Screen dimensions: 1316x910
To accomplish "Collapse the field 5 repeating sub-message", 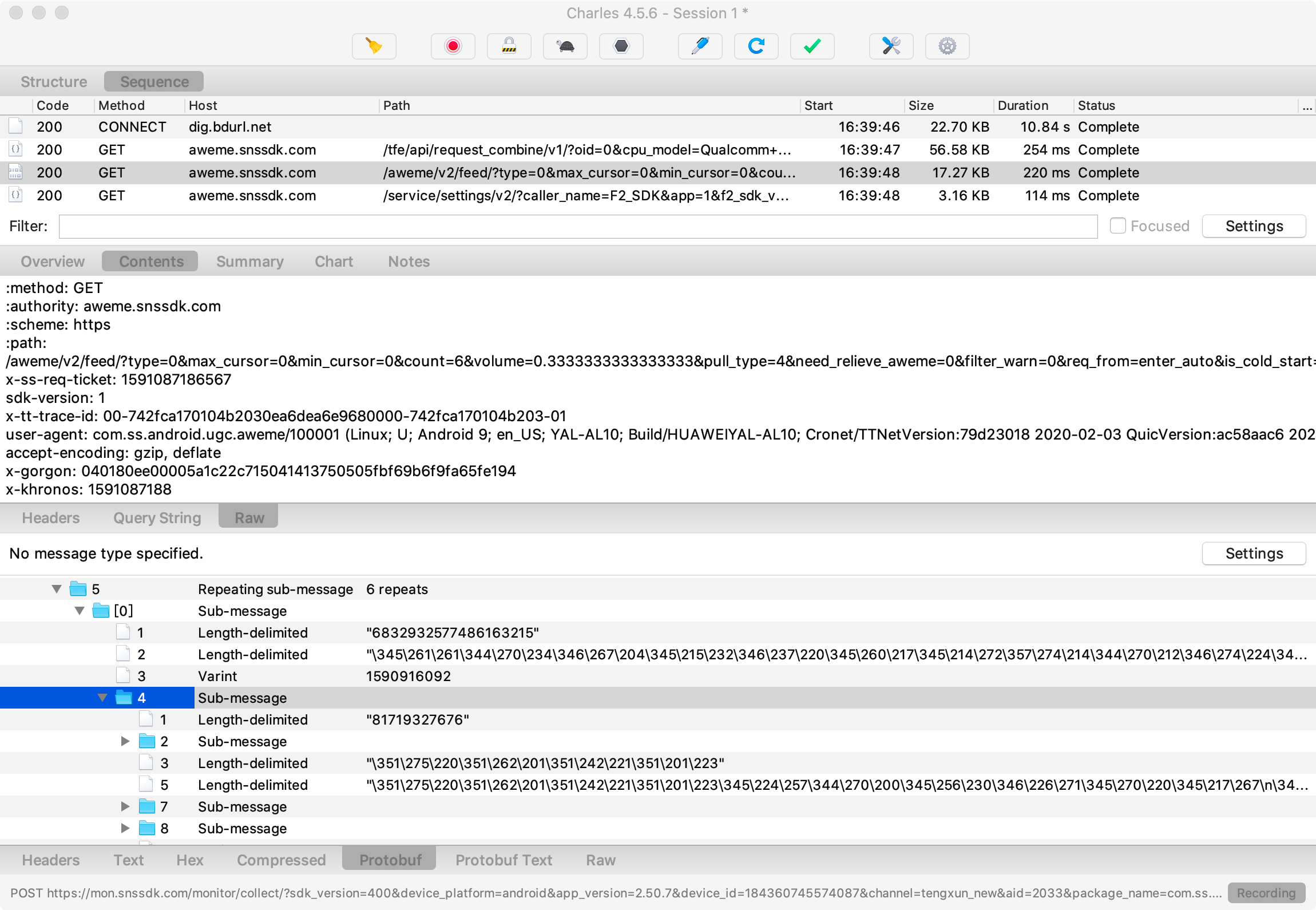I will [57, 589].
